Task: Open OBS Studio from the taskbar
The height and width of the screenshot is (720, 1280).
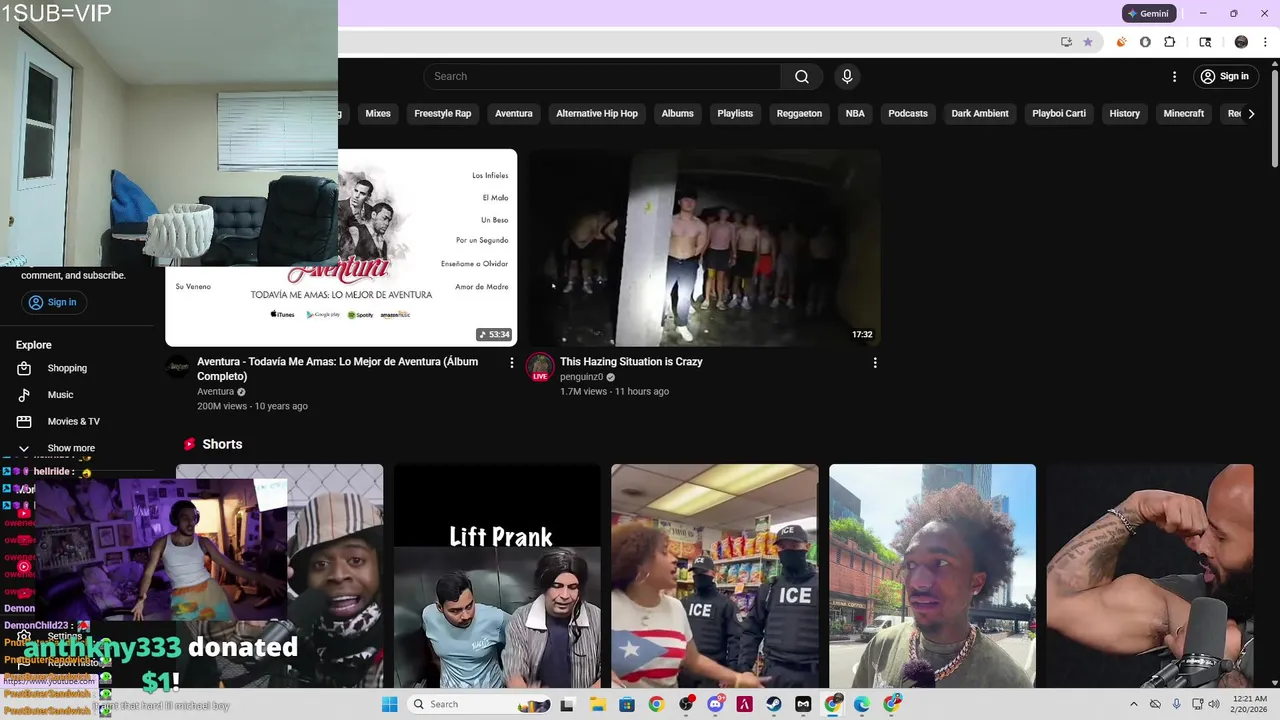Action: [x=686, y=704]
